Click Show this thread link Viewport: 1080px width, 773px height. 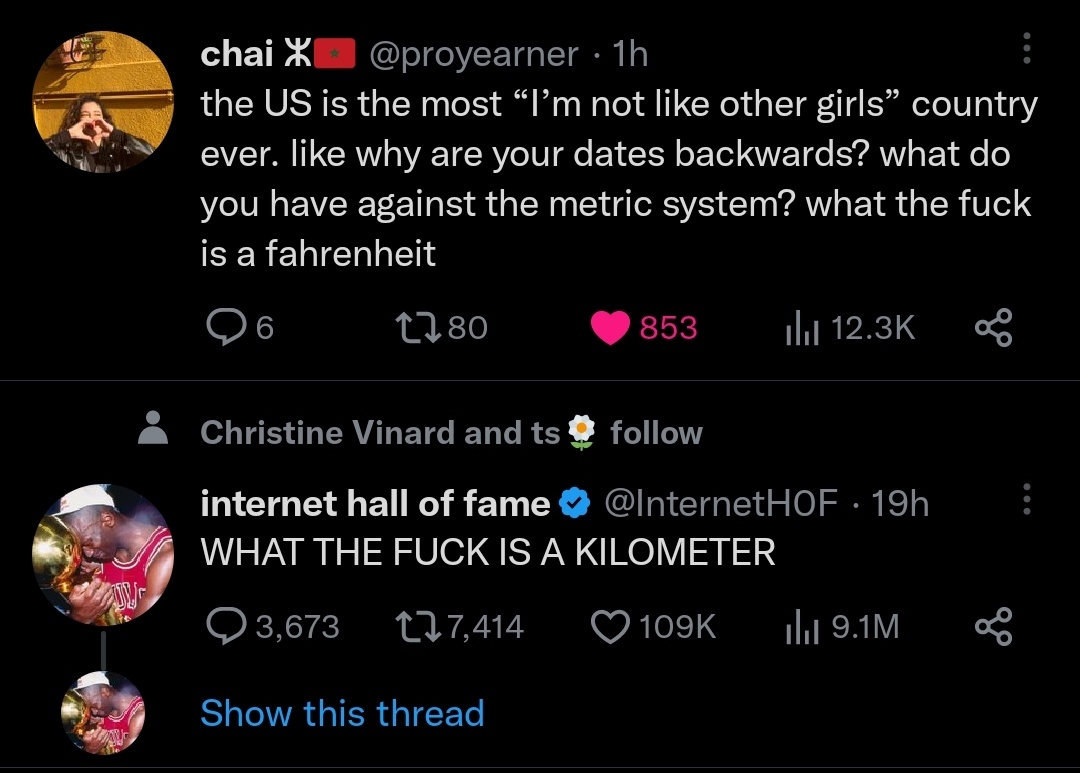pyautogui.click(x=342, y=712)
